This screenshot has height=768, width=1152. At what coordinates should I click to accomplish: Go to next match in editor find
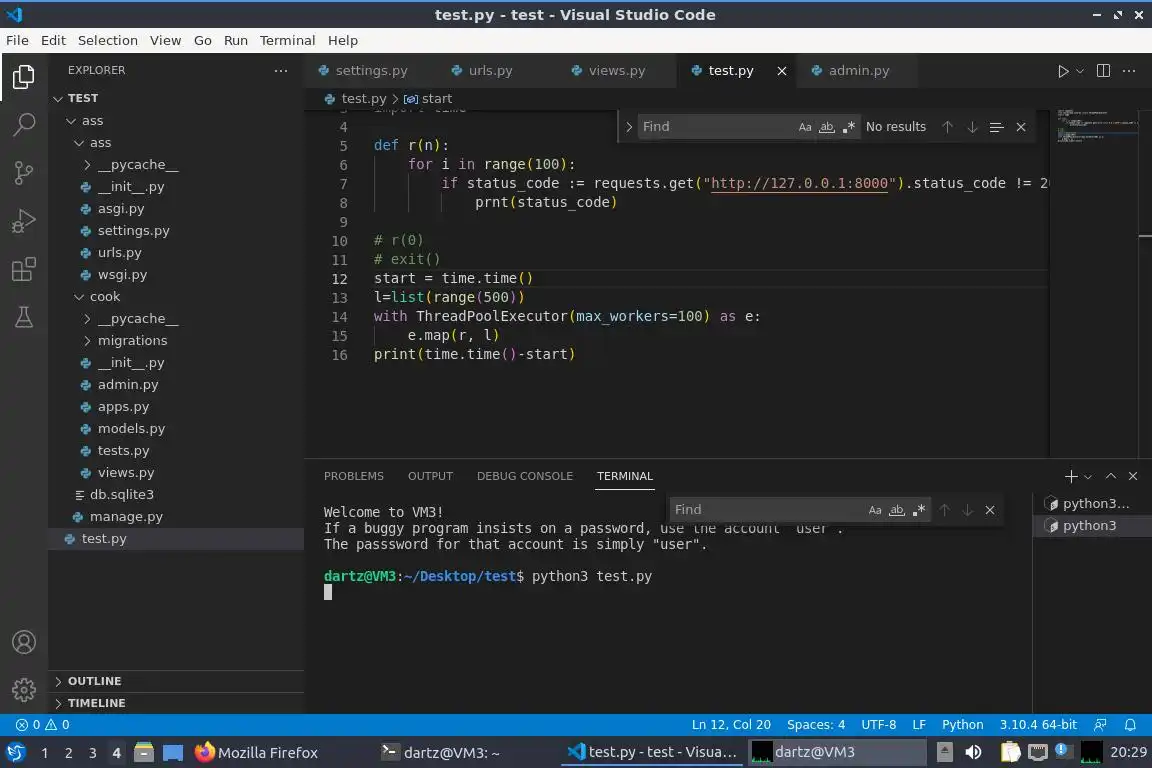point(972,126)
